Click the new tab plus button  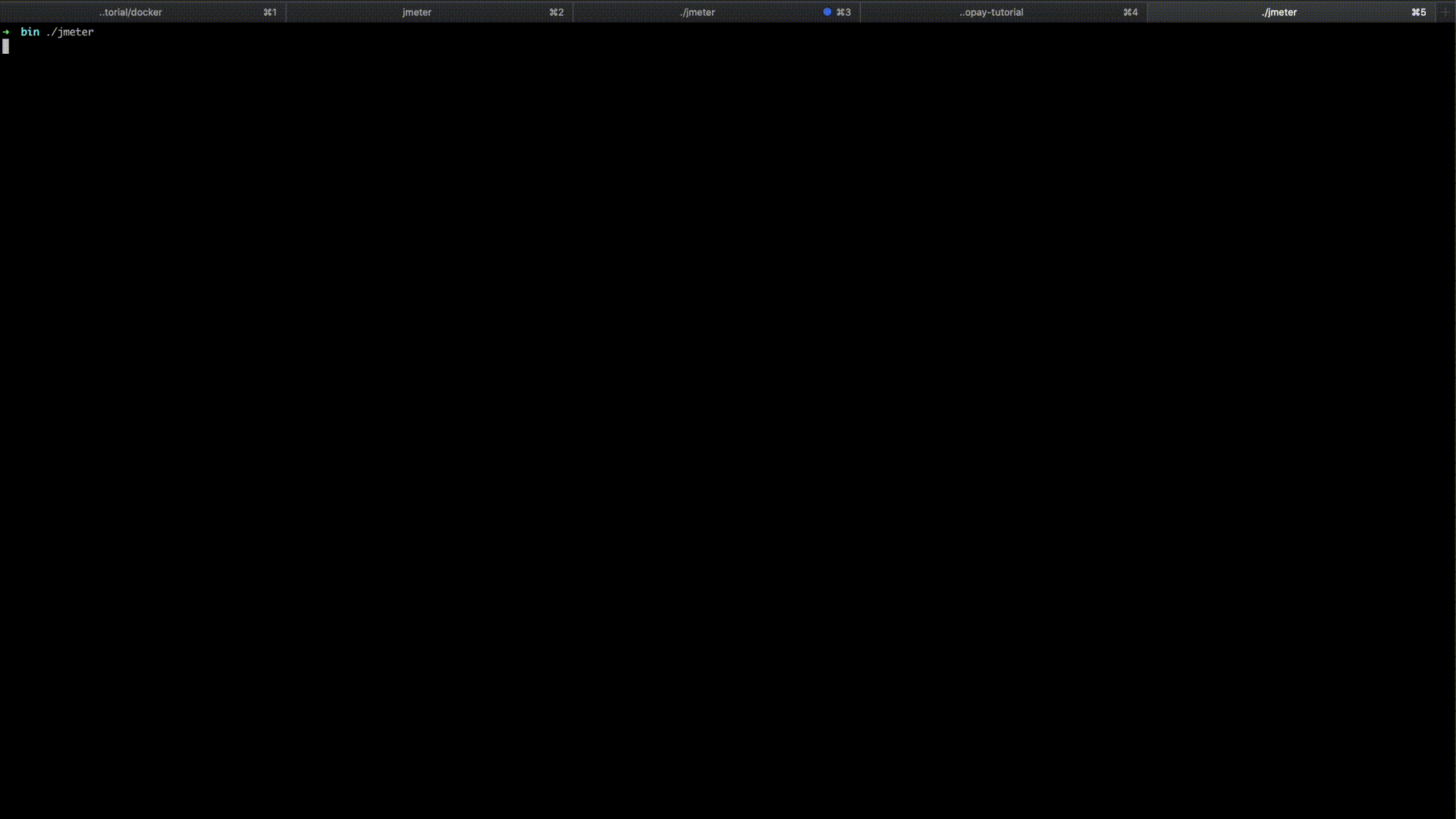pos(1445,12)
